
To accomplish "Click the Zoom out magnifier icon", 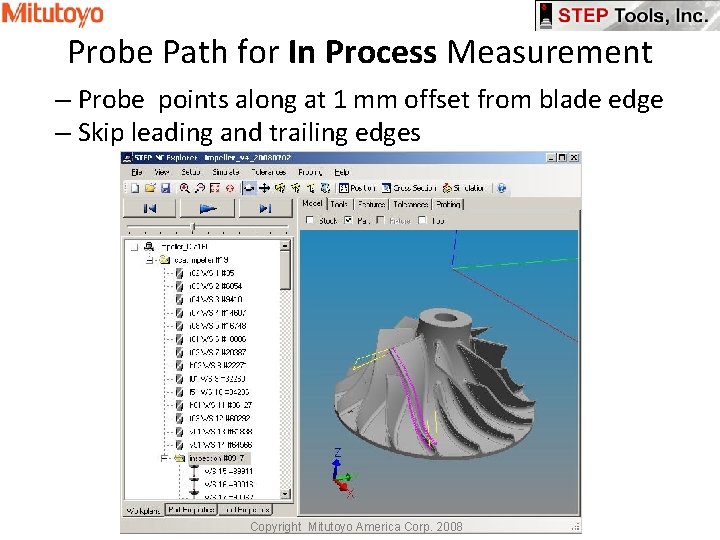I will 200,188.
